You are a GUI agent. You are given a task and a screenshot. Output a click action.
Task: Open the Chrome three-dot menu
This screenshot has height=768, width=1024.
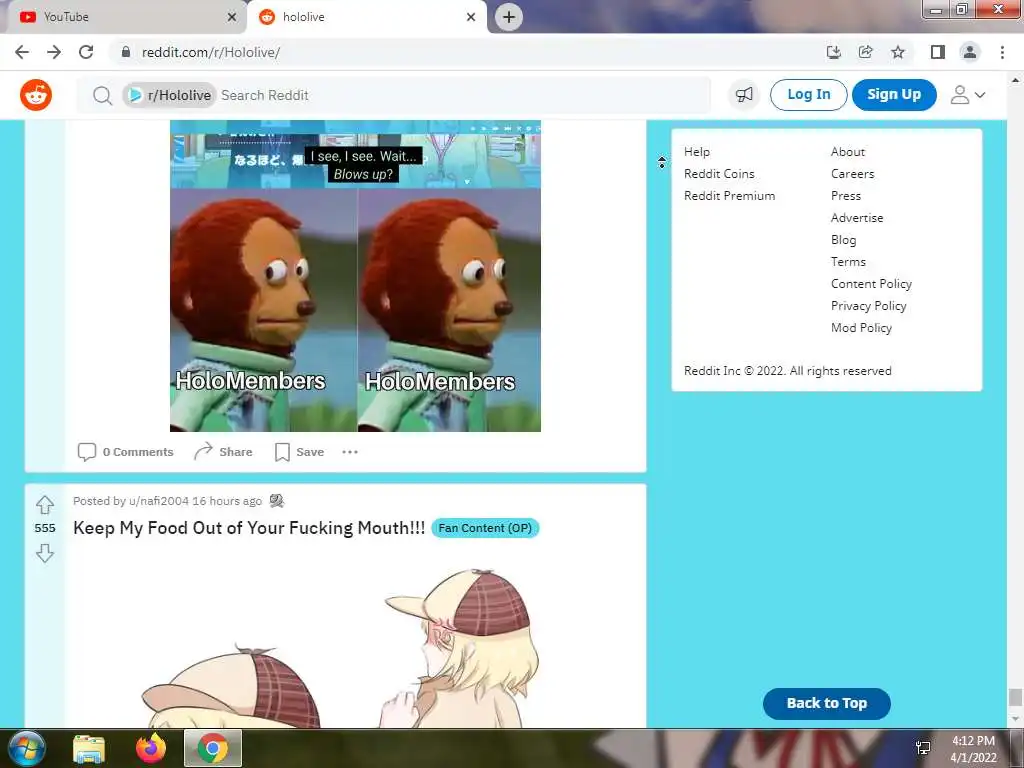click(1002, 52)
